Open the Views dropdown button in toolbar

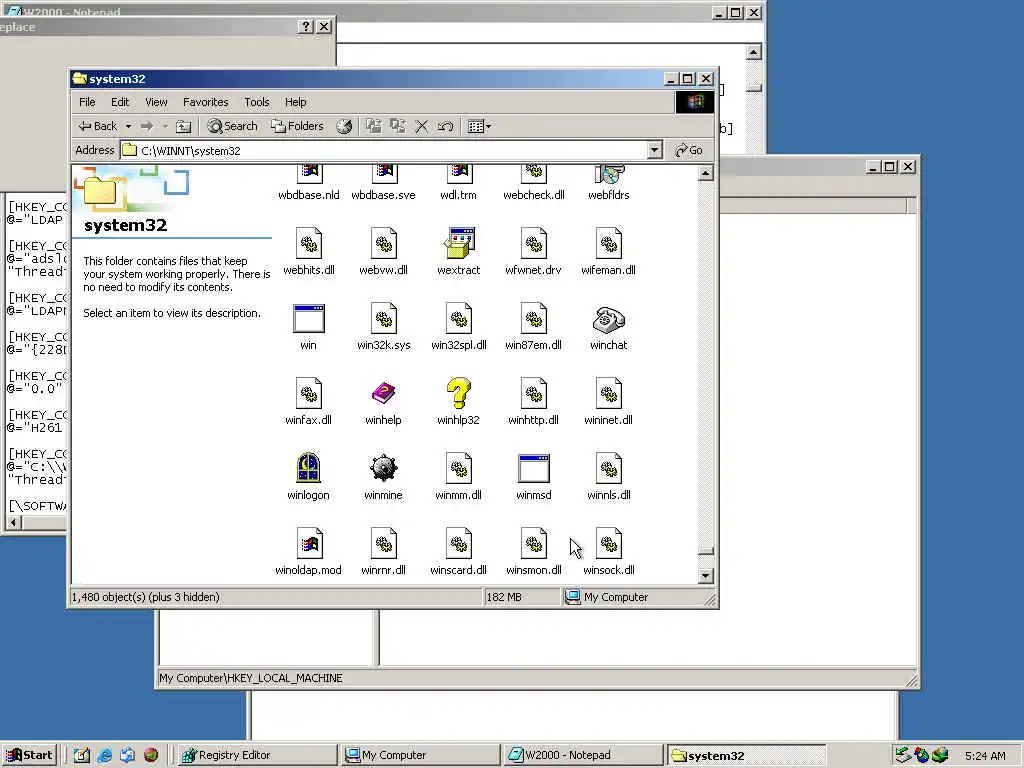point(479,126)
